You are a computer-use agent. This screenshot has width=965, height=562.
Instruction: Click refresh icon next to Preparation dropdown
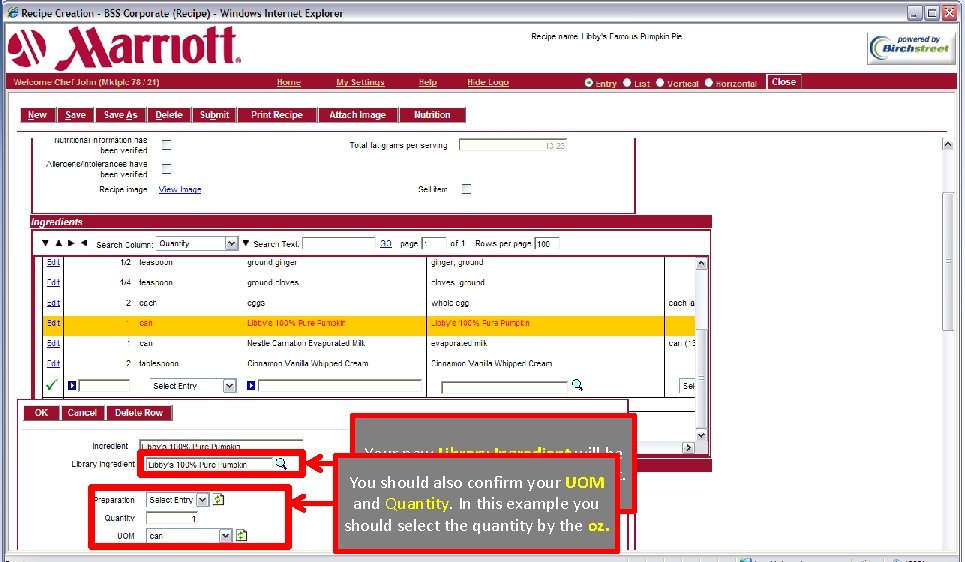click(218, 499)
